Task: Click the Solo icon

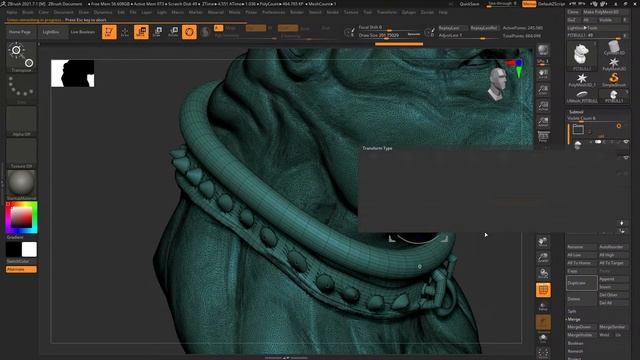Action: tap(543, 338)
